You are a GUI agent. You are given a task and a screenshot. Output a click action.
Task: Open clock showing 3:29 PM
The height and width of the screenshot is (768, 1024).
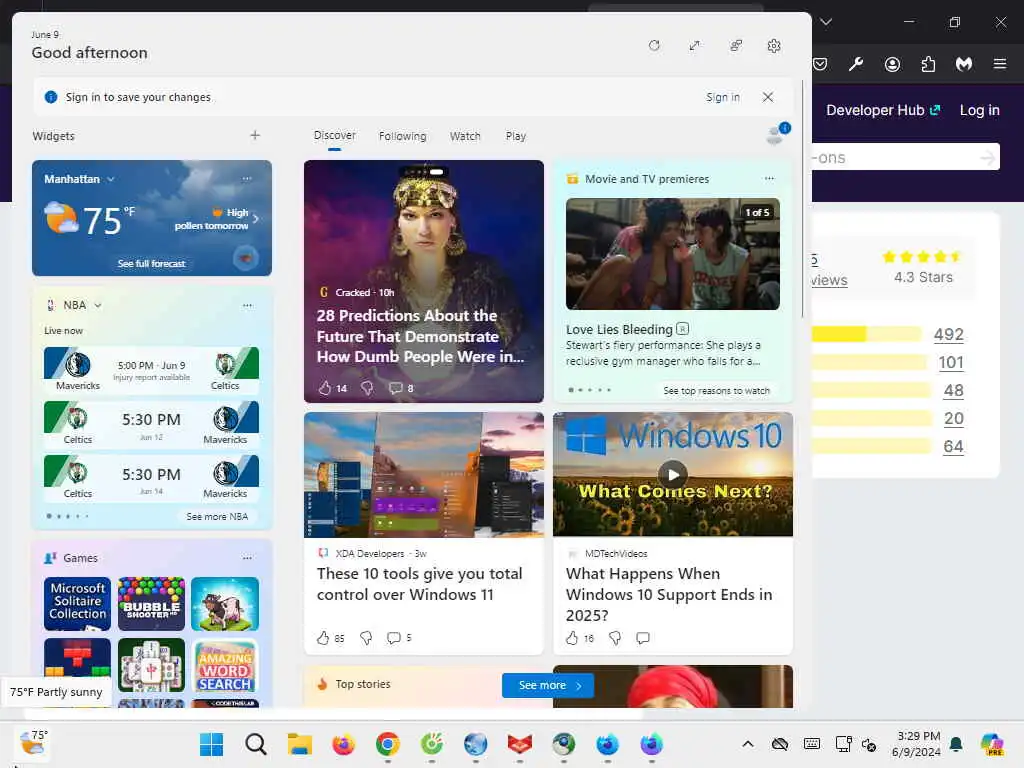pos(916,744)
